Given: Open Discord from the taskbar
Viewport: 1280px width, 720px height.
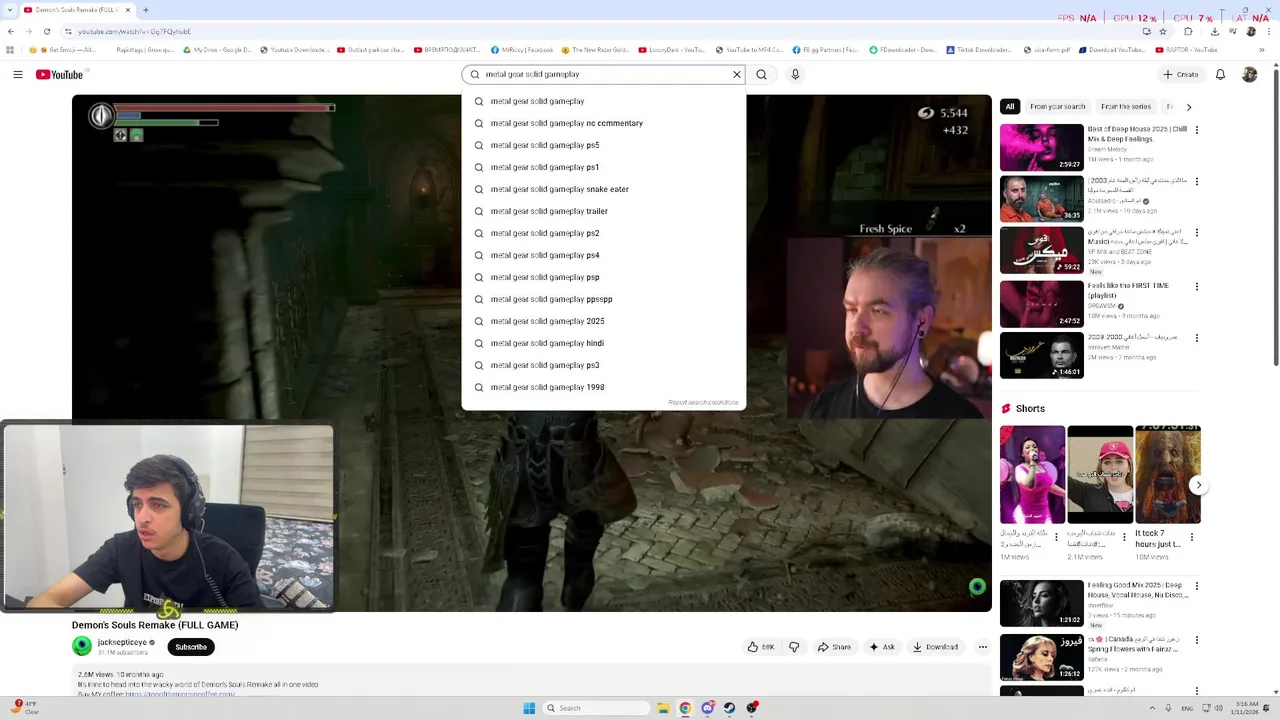Looking at the screenshot, I should [x=707, y=708].
